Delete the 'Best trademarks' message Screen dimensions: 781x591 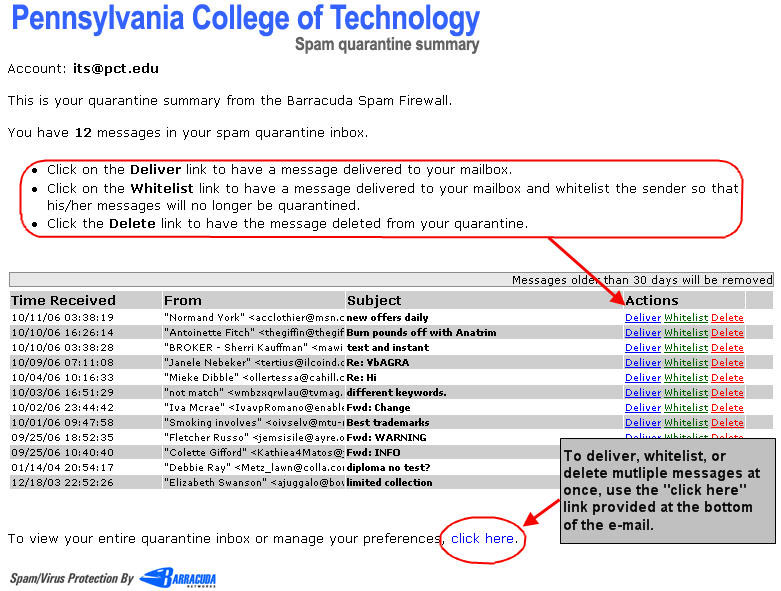click(727, 422)
